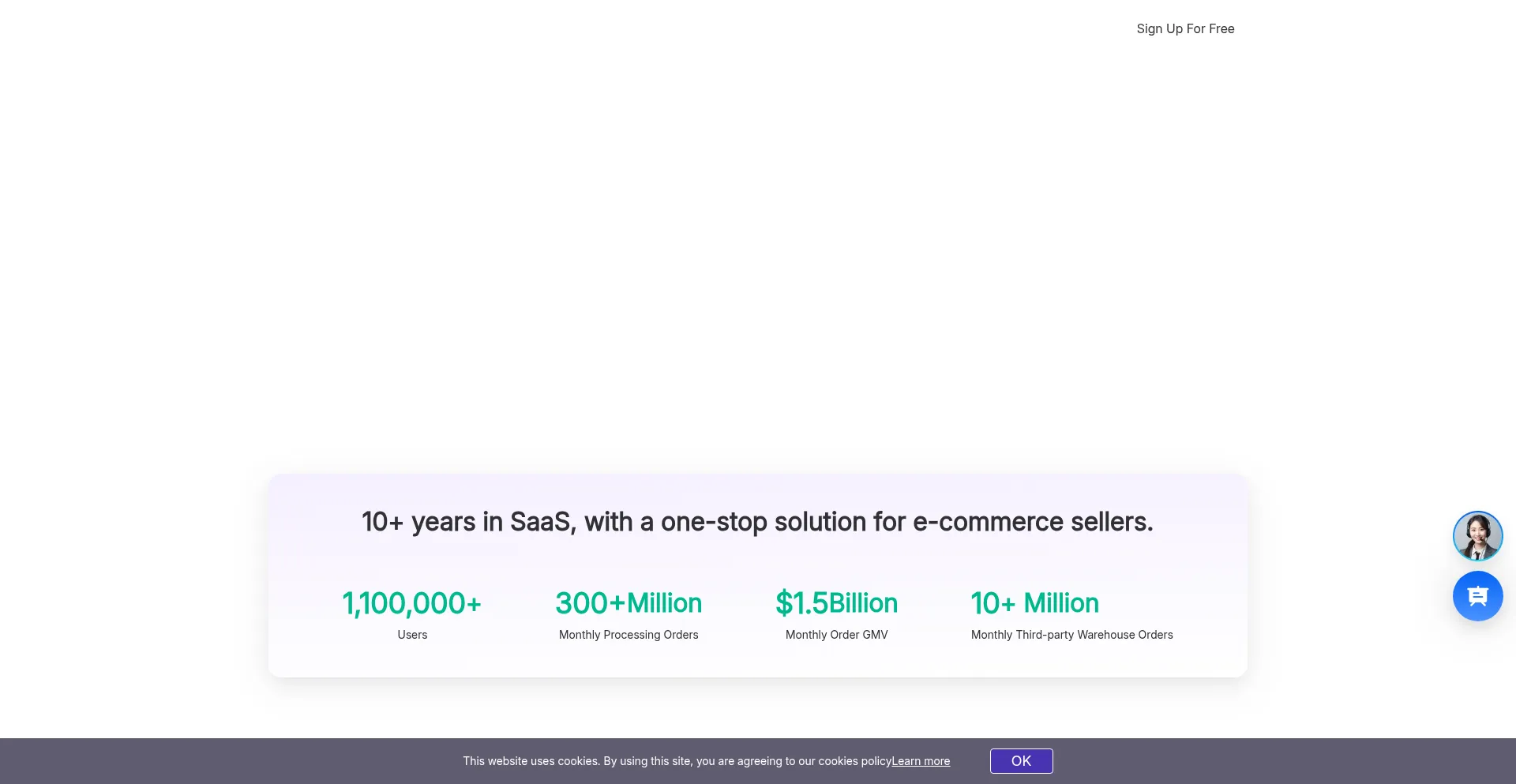This screenshot has height=784, width=1516.
Task: Select Monthly Third-party Warehouse Orders label
Action: click(x=1071, y=635)
